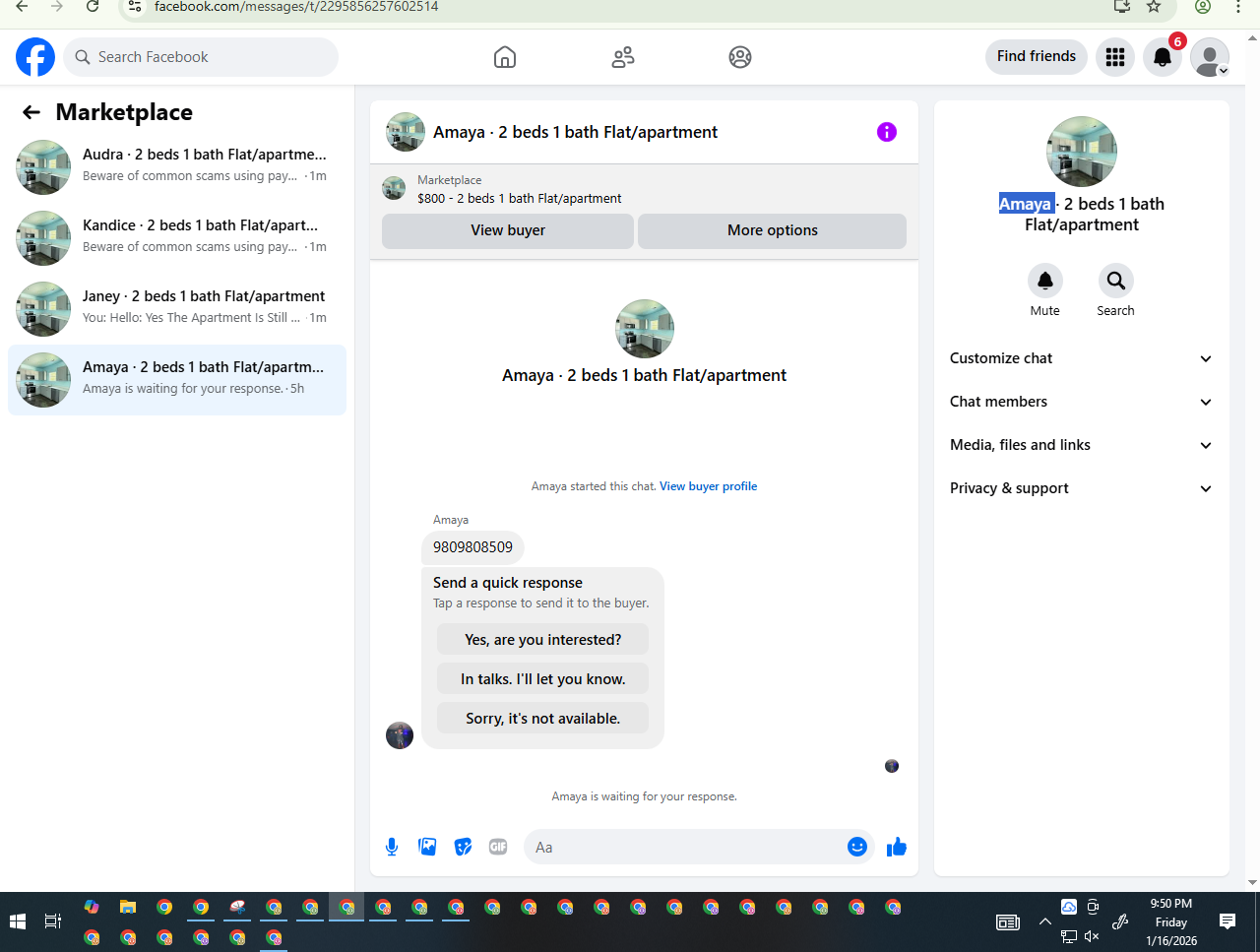
Task: Click the browser back arrow
Action: [x=22, y=7]
